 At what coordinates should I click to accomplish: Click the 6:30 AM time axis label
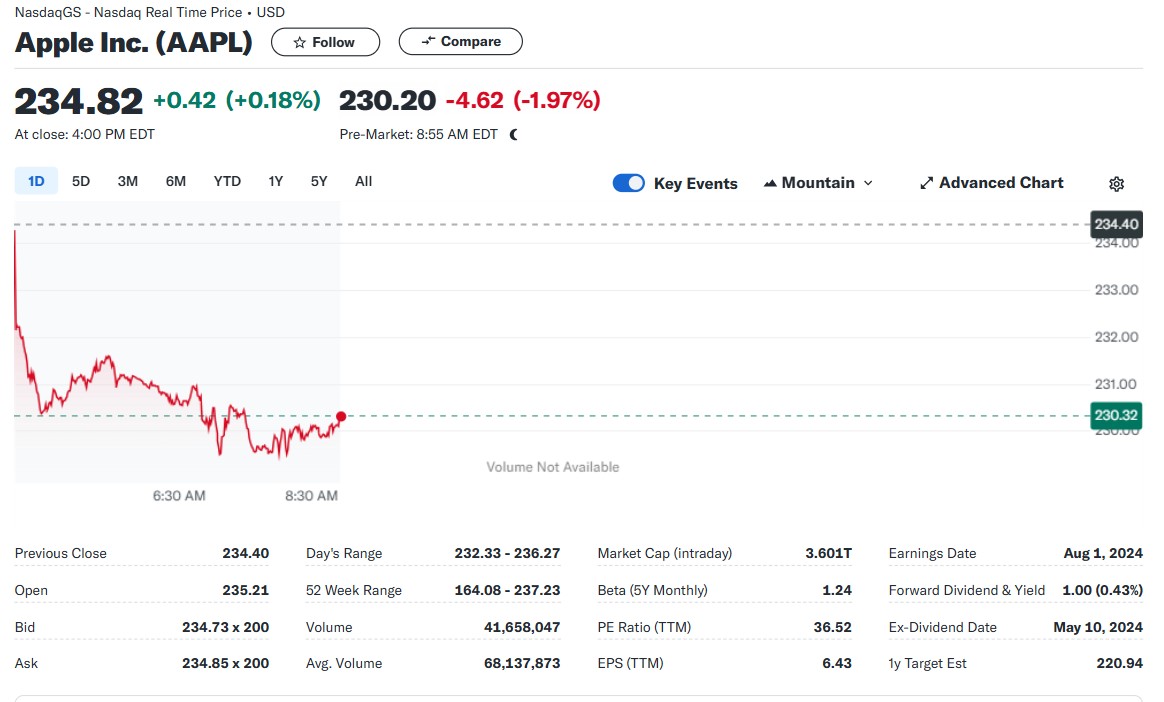coord(179,496)
